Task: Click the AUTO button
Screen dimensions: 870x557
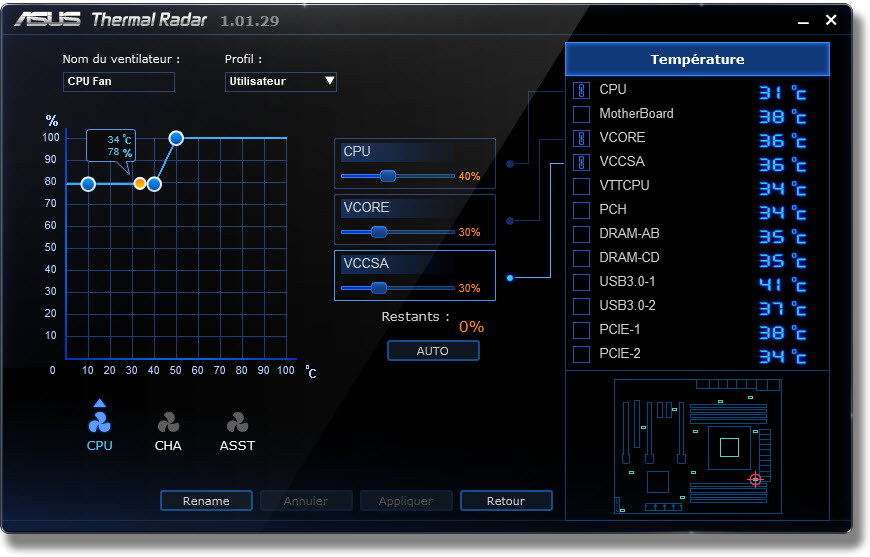Action: (x=433, y=351)
